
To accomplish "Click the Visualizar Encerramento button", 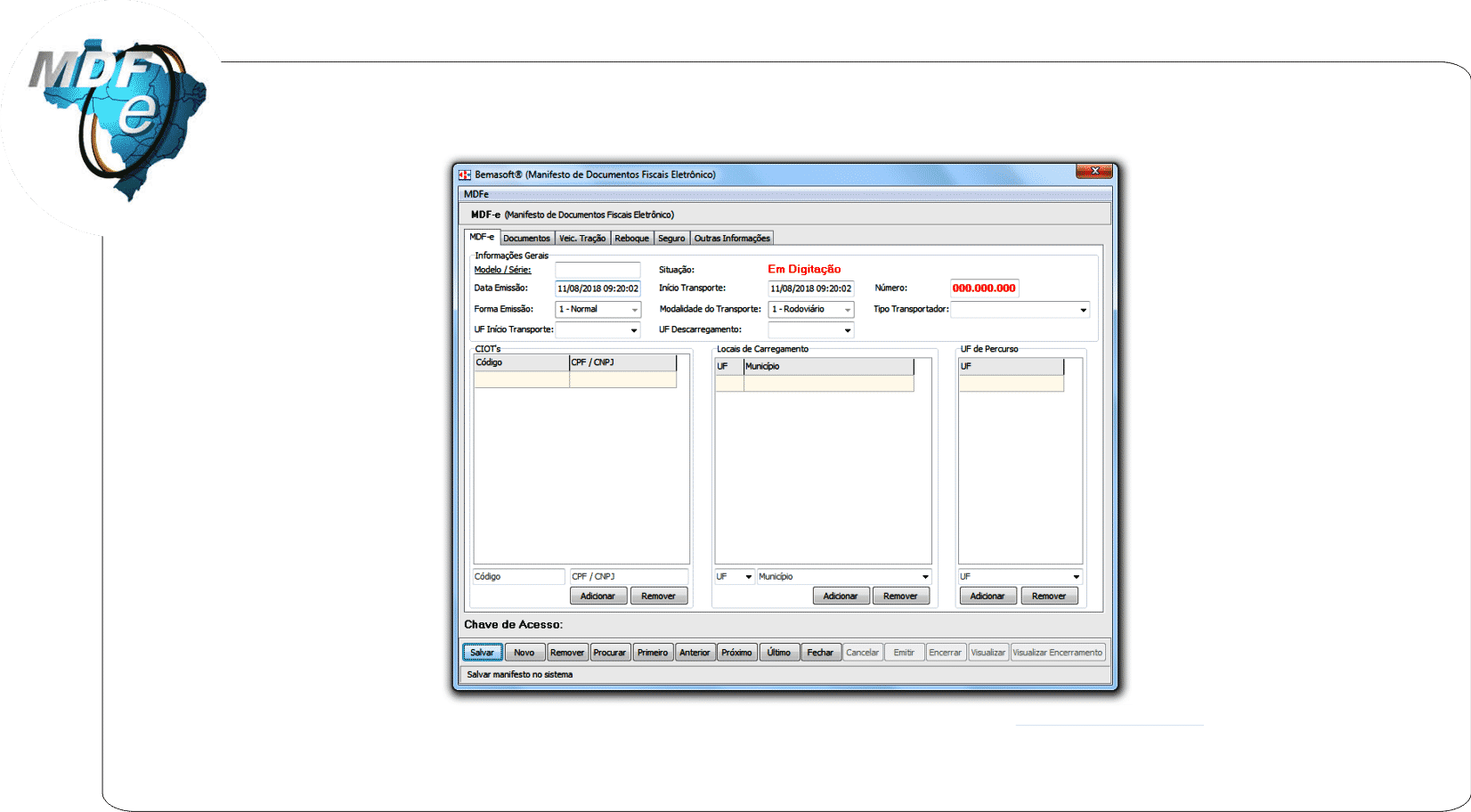I will pos(1058,653).
